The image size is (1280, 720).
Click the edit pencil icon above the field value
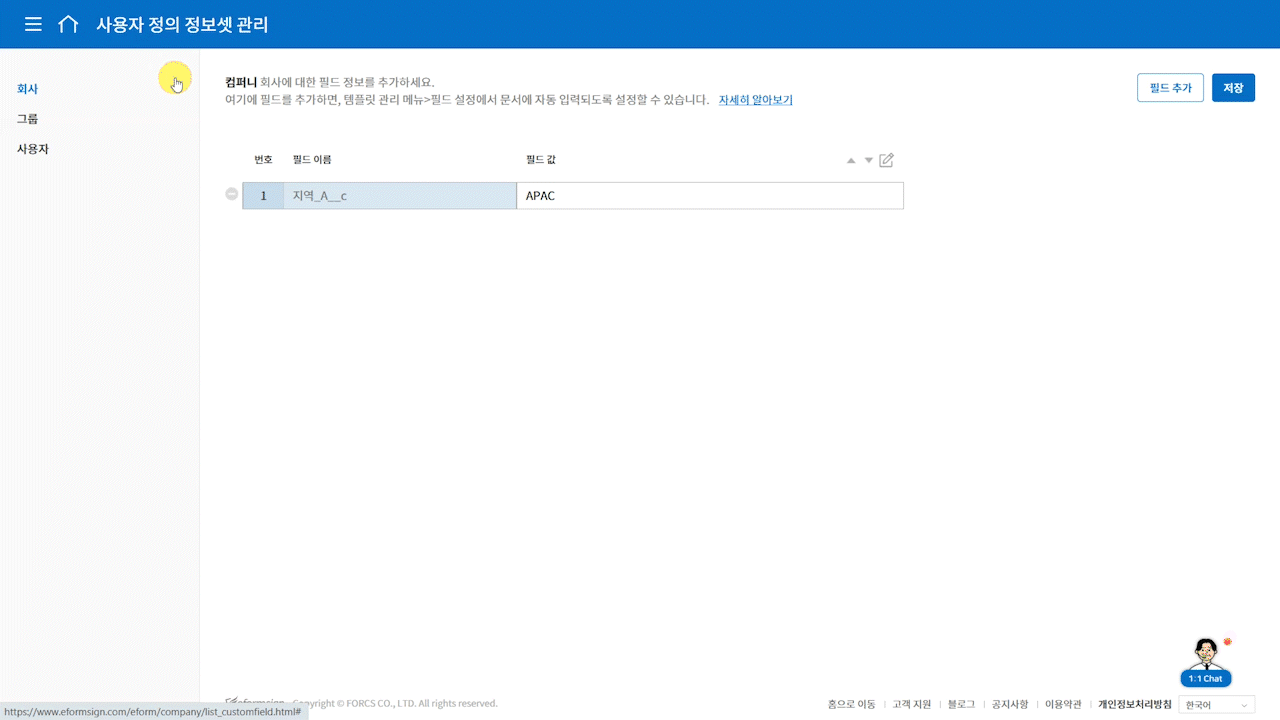point(886,160)
